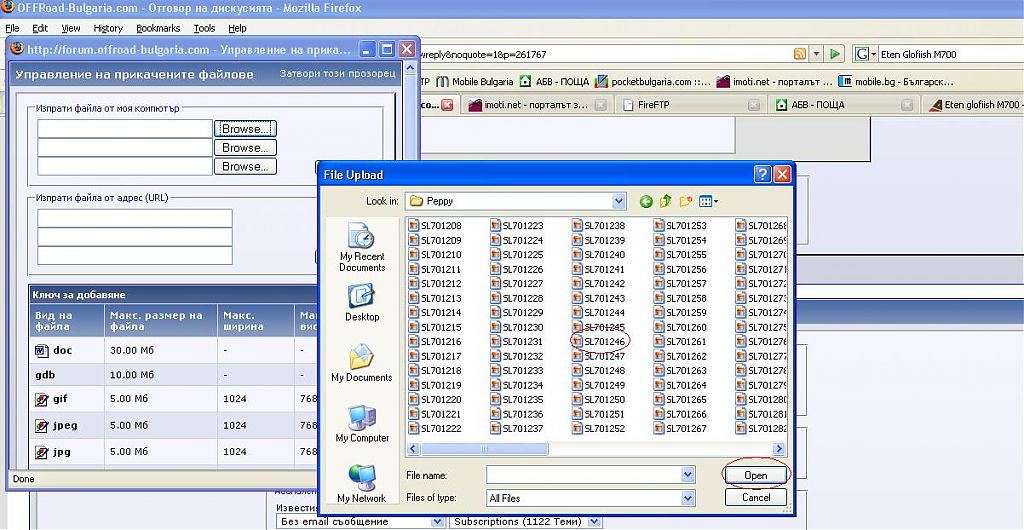Go up one folder level

[666, 201]
